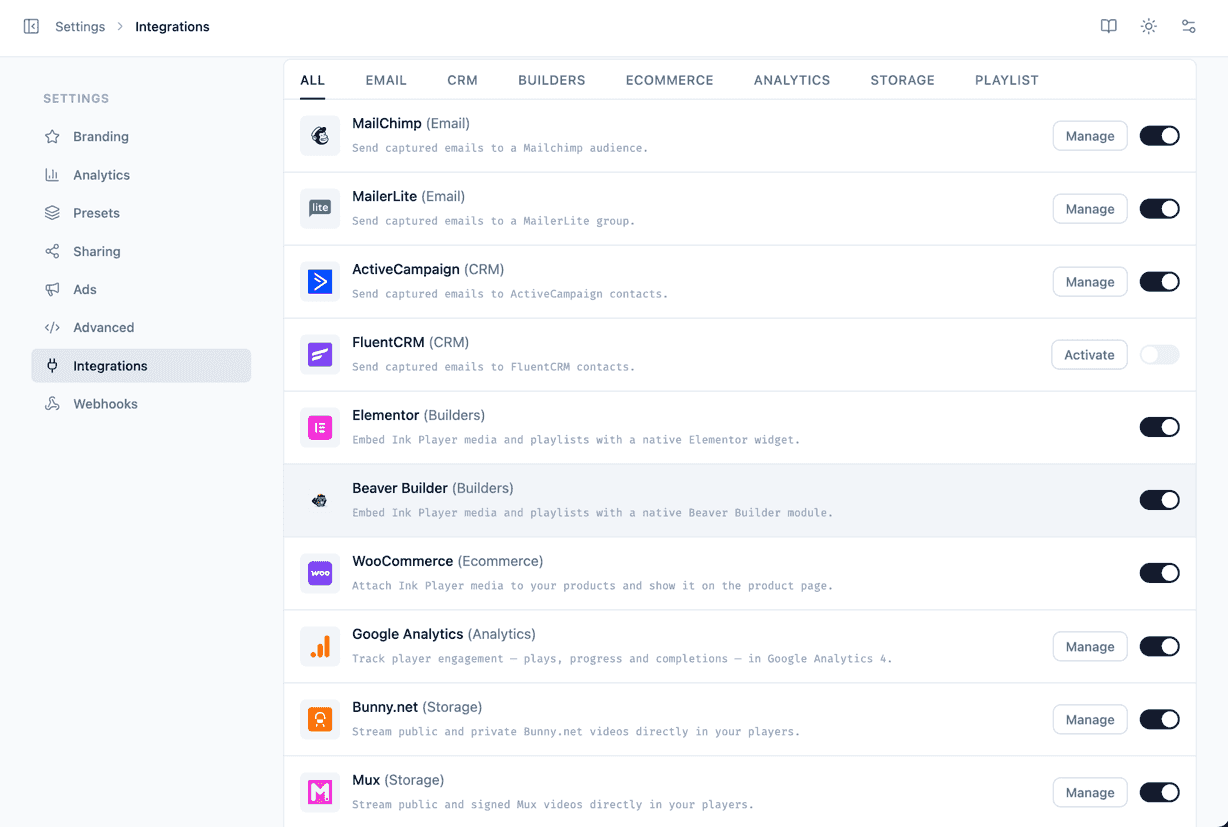
Task: Select the ALL tab
Action: tap(313, 80)
